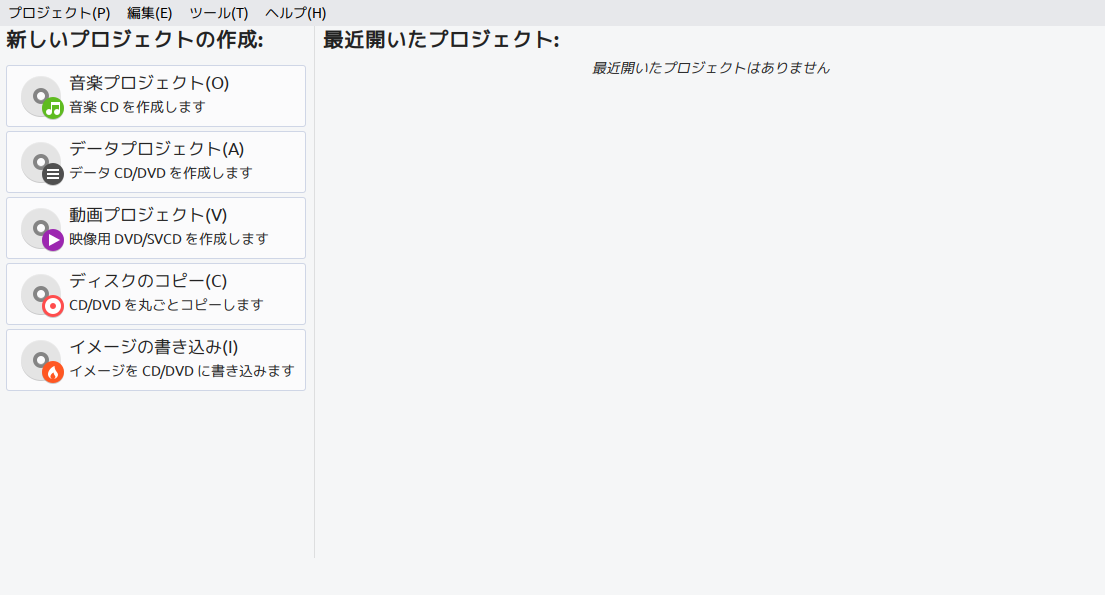Viewport: 1105px width, 595px height.
Task: Click the text イメージを CD/DVD に書き込みます
Action: [x=182, y=371]
